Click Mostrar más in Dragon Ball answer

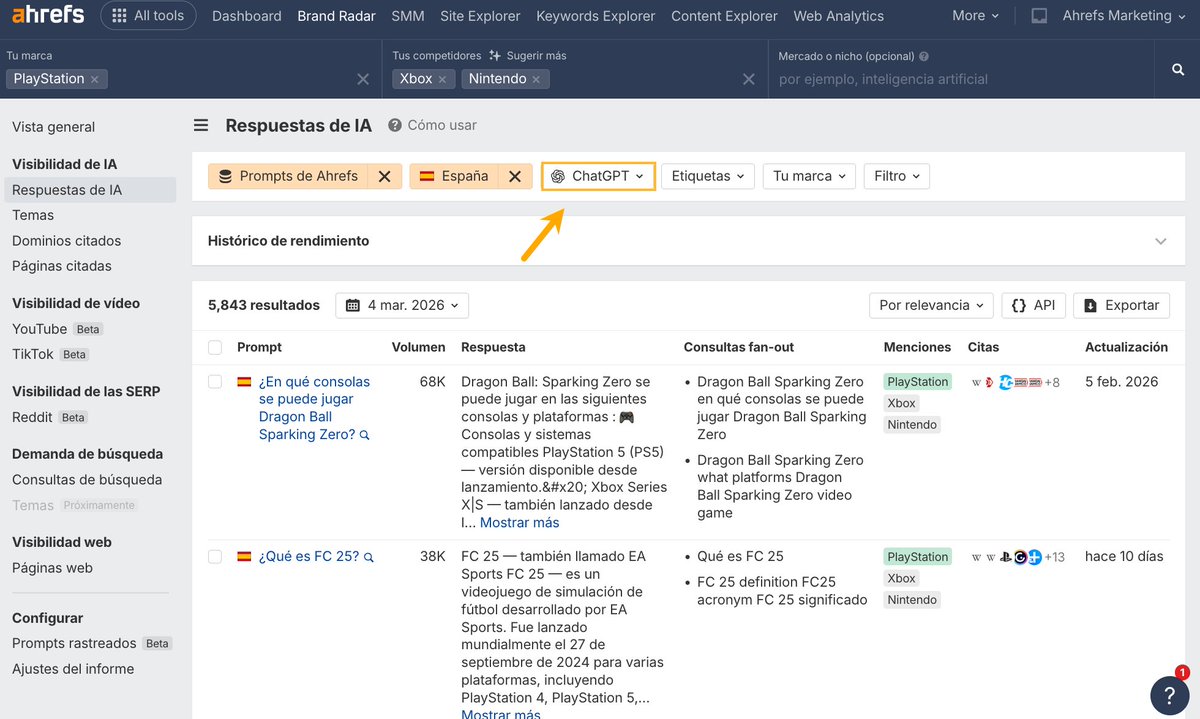click(x=519, y=522)
